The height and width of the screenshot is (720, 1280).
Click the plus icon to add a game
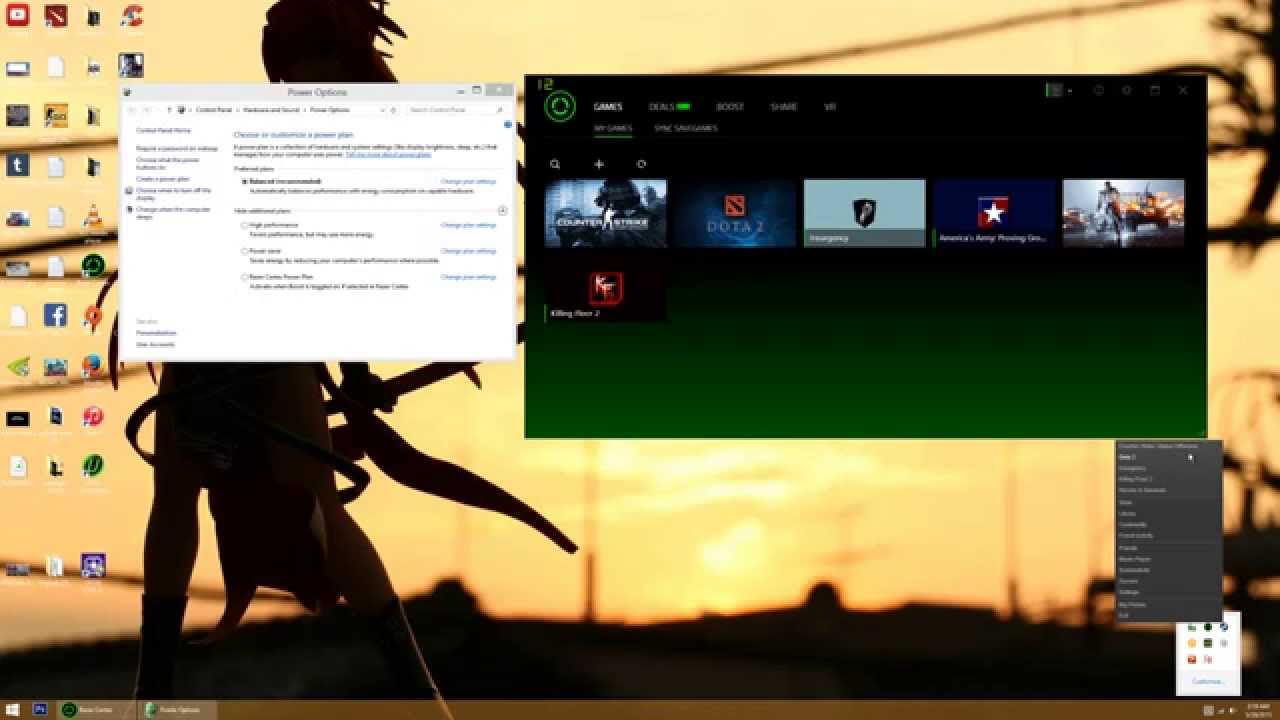pyautogui.click(x=599, y=164)
